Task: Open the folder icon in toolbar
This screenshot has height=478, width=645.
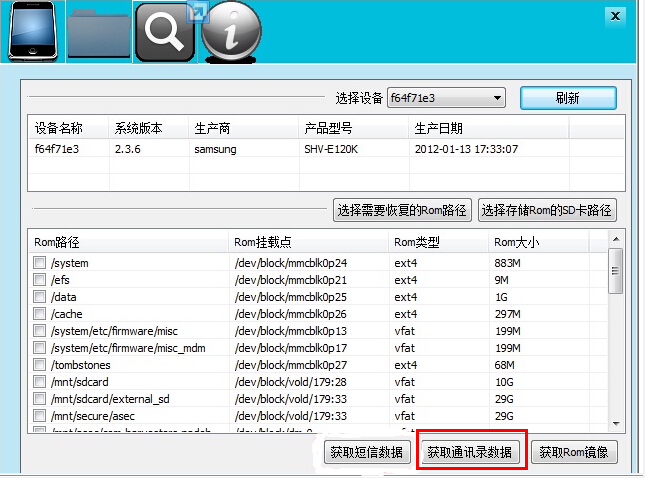Action: tap(99, 34)
